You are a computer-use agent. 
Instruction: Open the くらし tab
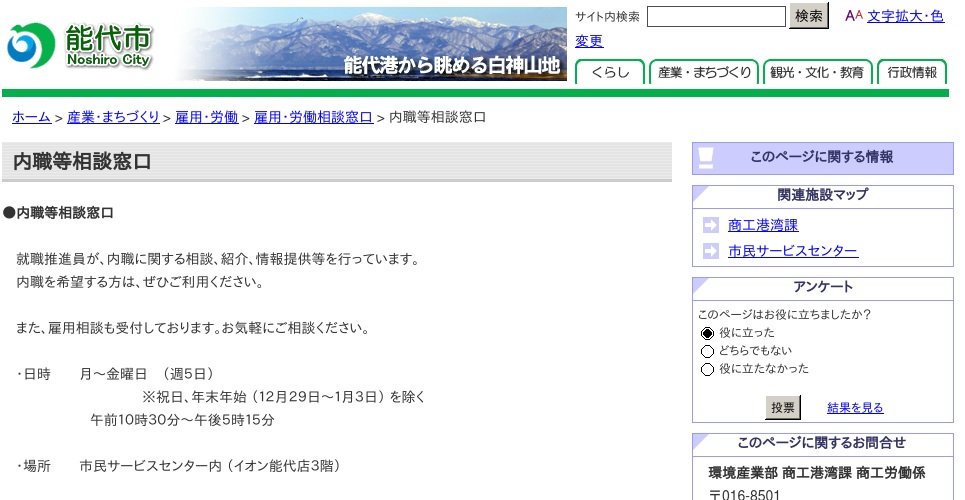(x=610, y=72)
